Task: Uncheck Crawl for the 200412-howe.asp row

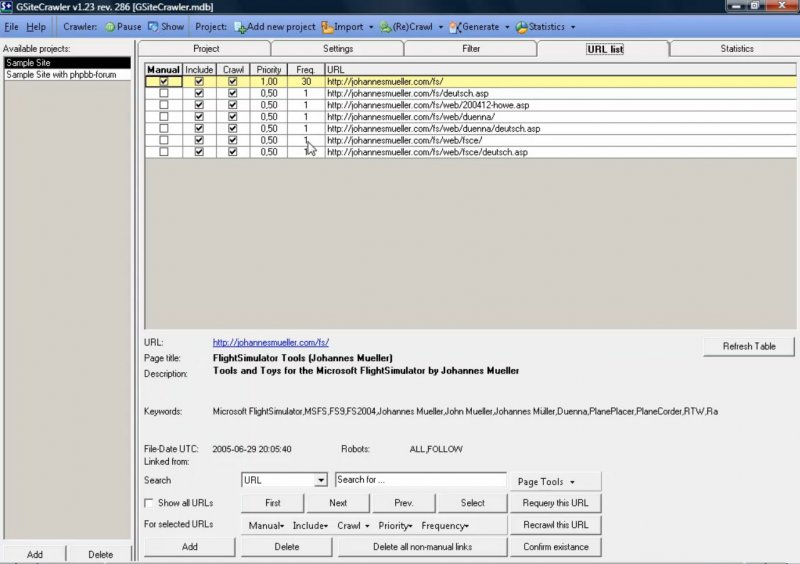Action: [x=232, y=104]
